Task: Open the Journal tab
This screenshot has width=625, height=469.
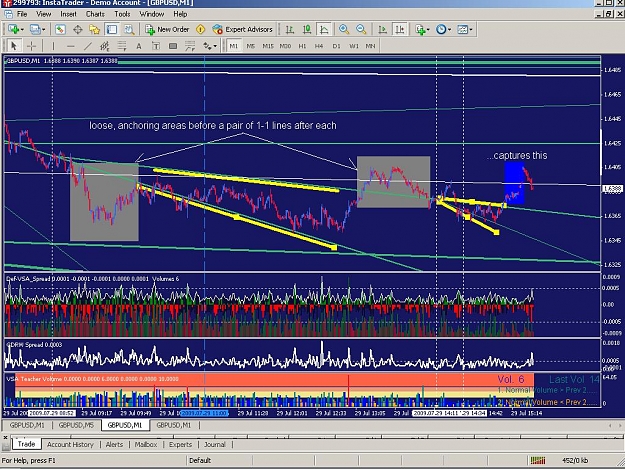Action: coord(215,444)
